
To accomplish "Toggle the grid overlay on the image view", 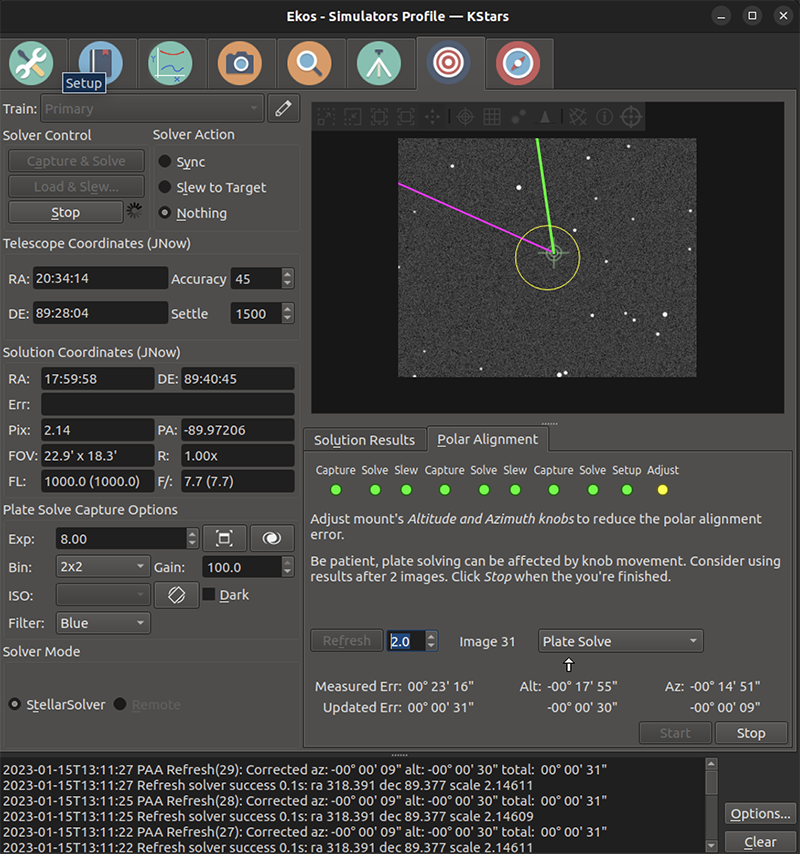I will (x=491, y=117).
